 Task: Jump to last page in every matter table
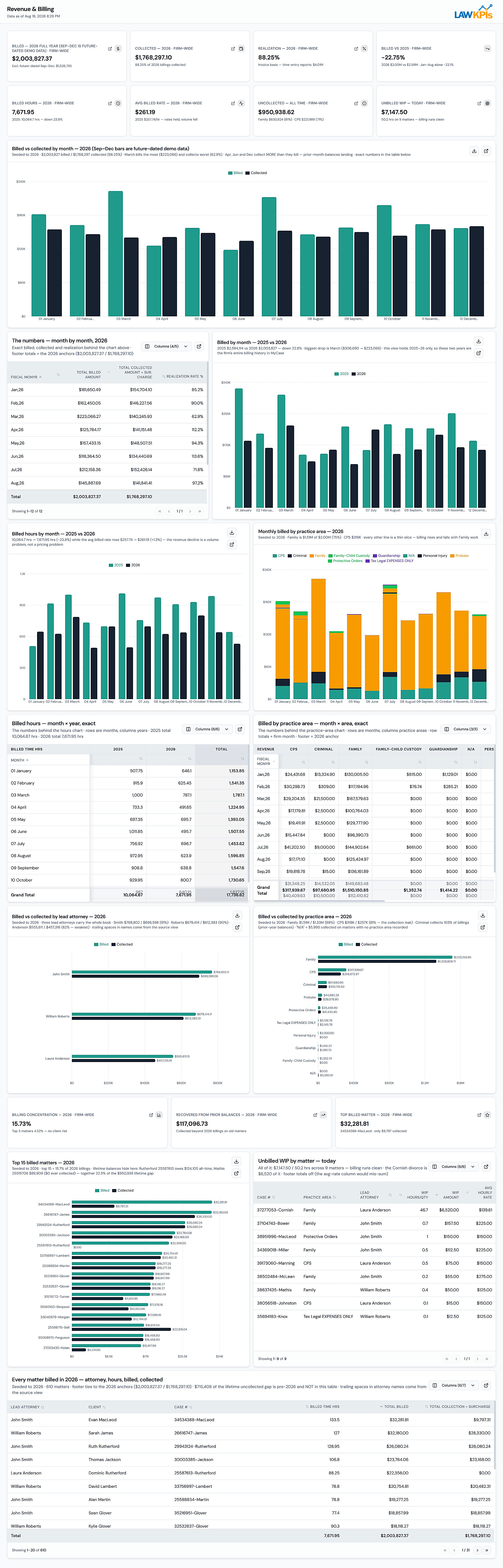(487, 1550)
